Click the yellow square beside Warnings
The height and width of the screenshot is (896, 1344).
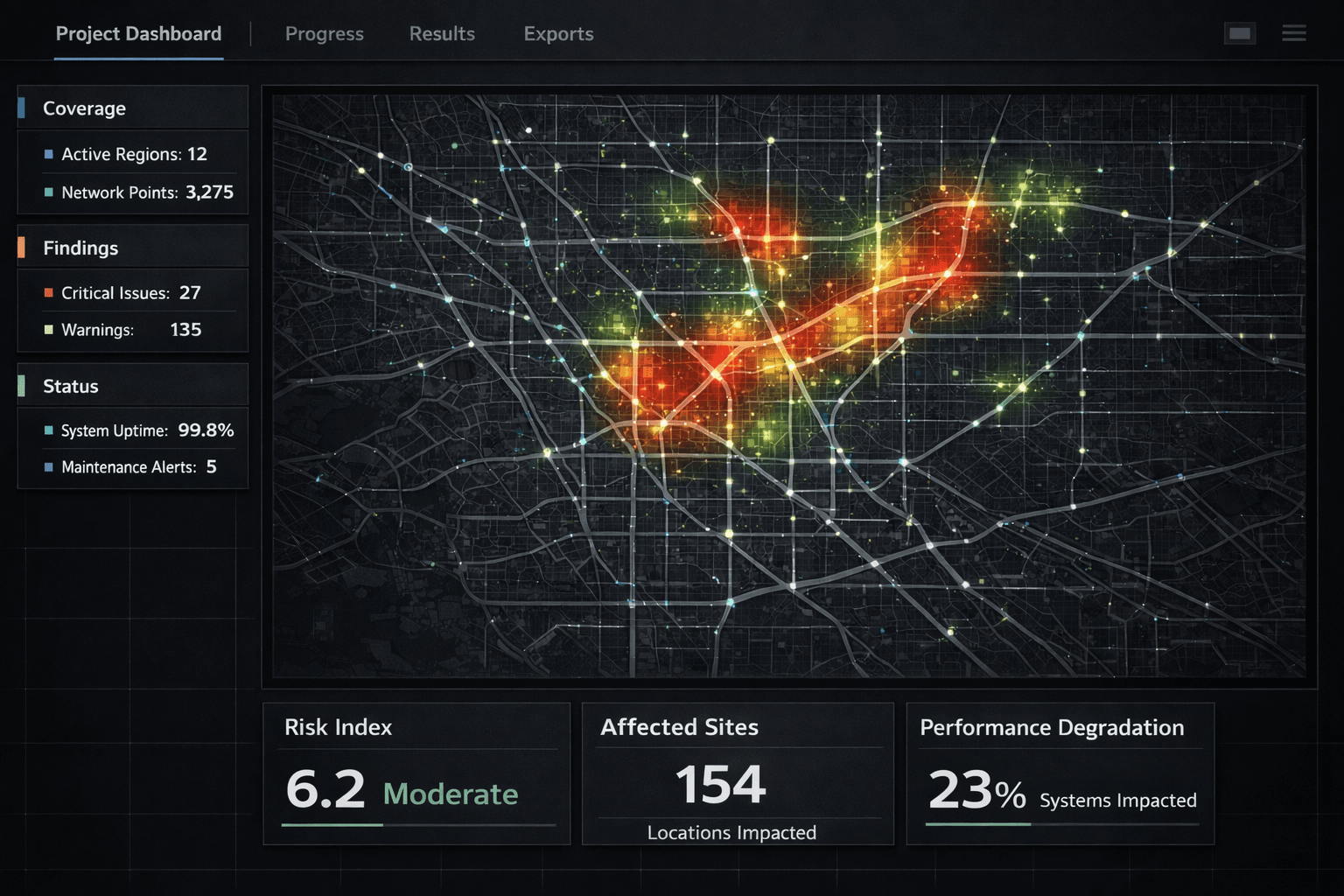tap(49, 329)
